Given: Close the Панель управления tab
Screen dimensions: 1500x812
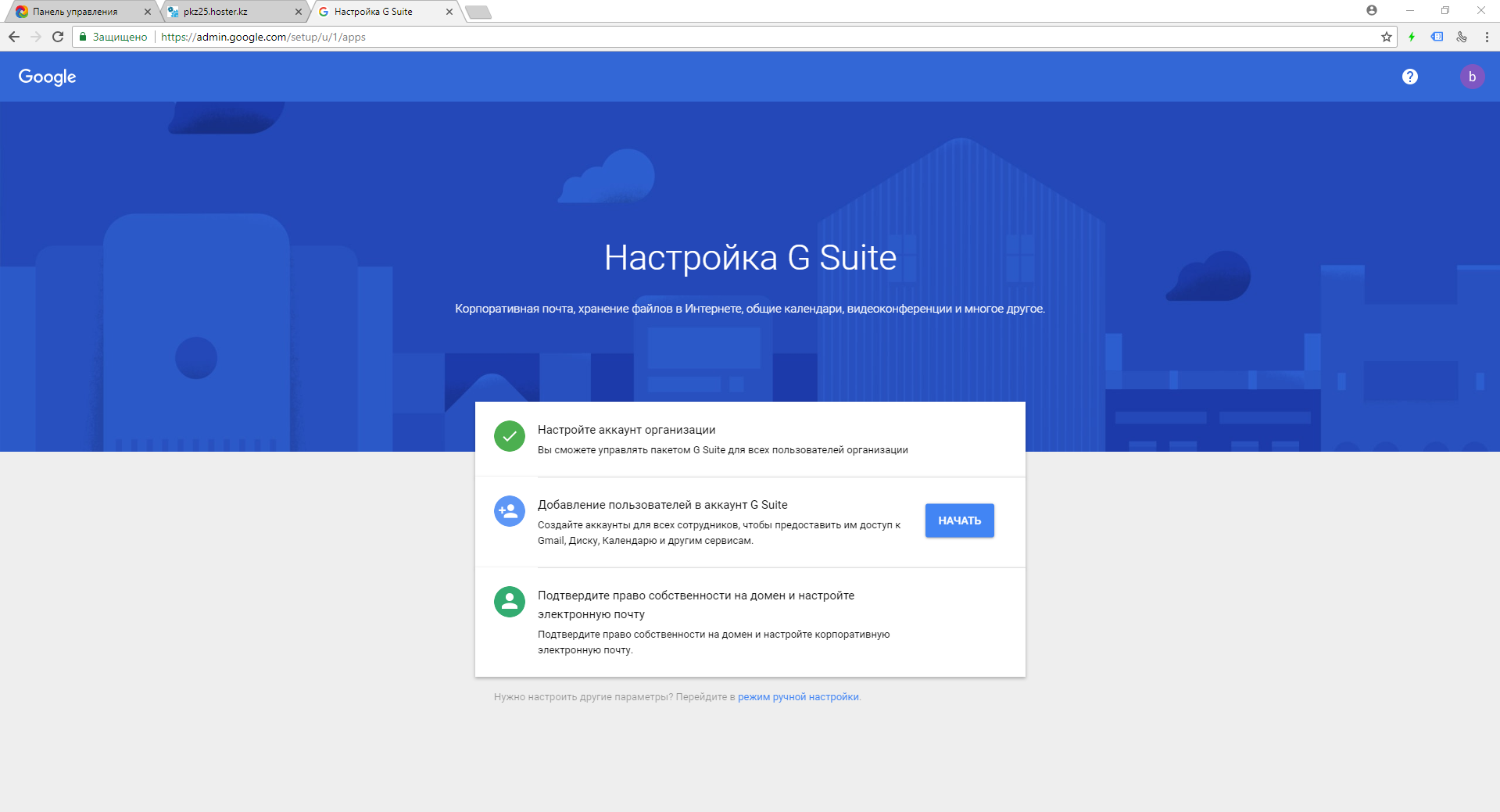Looking at the screenshot, I should [x=148, y=12].
